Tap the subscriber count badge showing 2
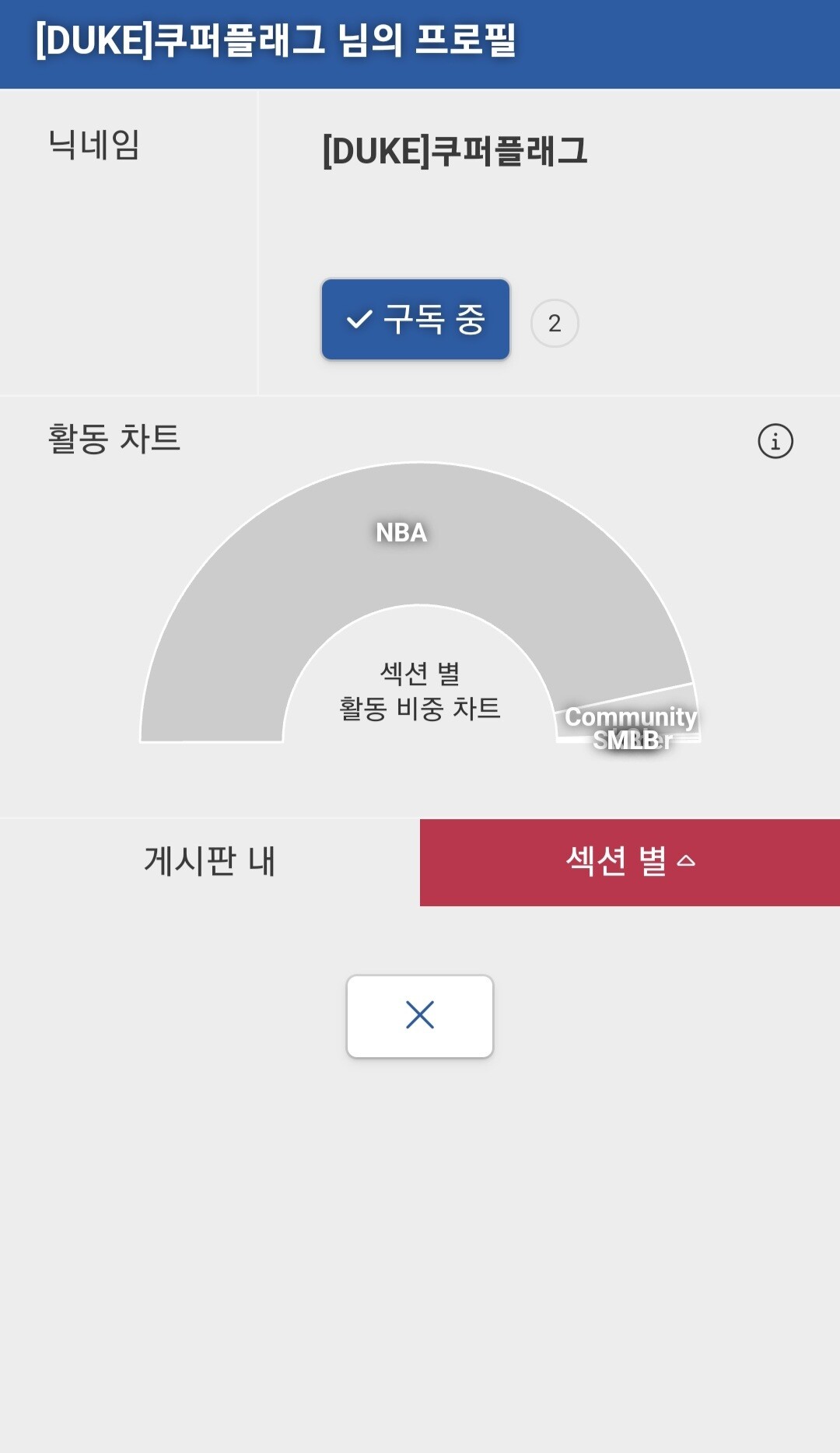Screen dimensions: 840x1453 coord(555,323)
